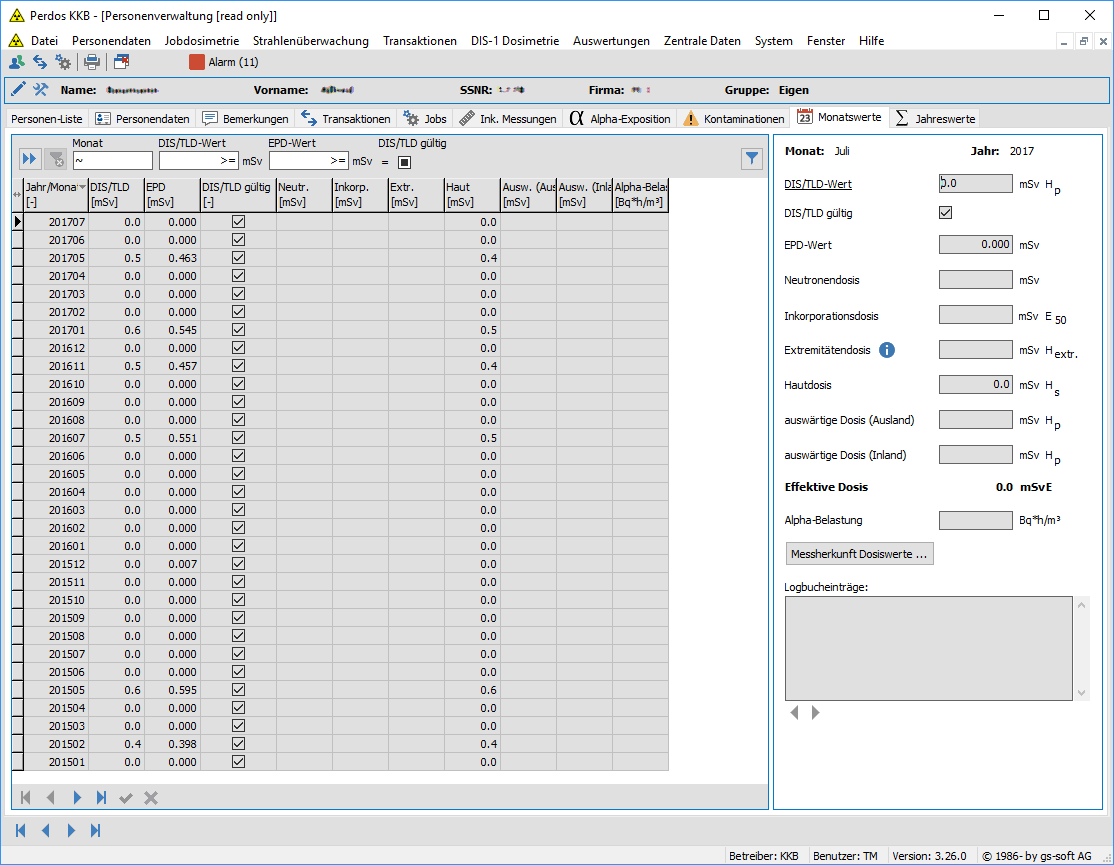1114x865 pixels.
Task: Click the EPD [mSv] column header
Action: [173, 195]
